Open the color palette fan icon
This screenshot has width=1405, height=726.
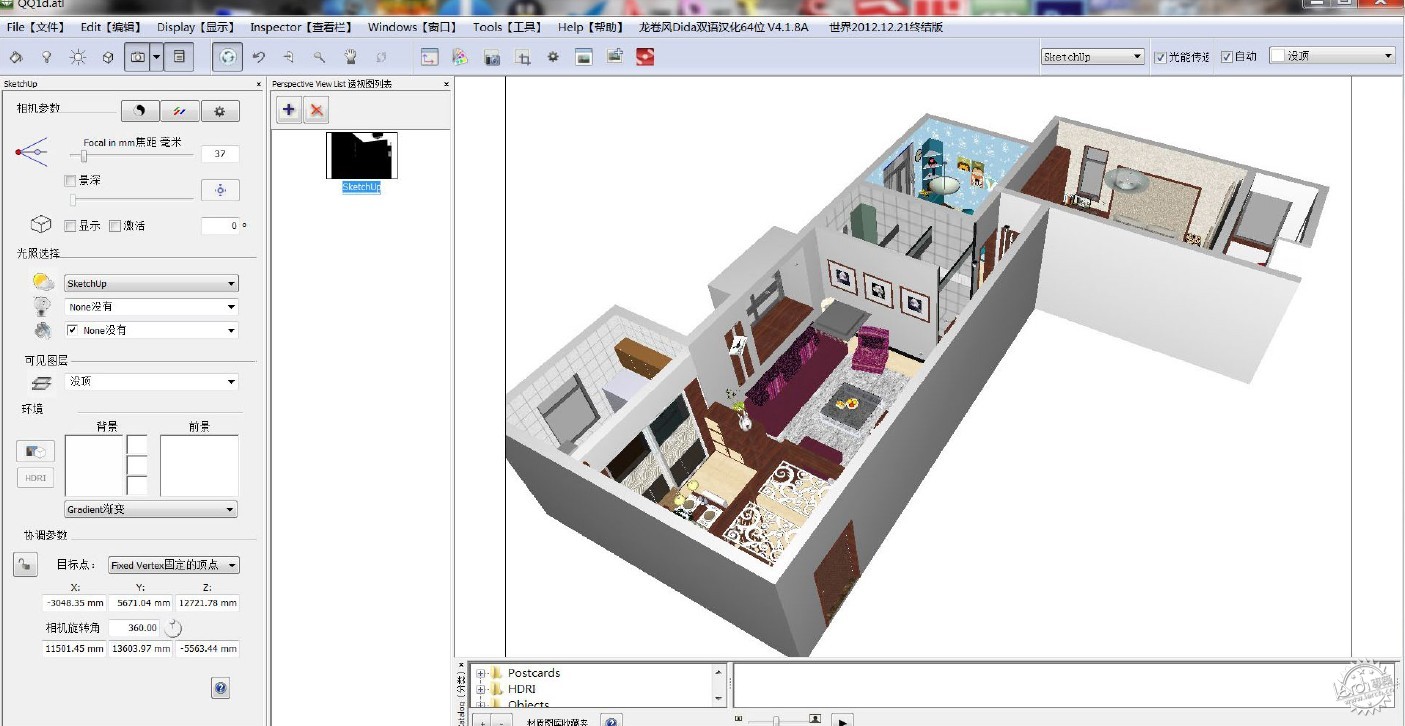tap(460, 57)
